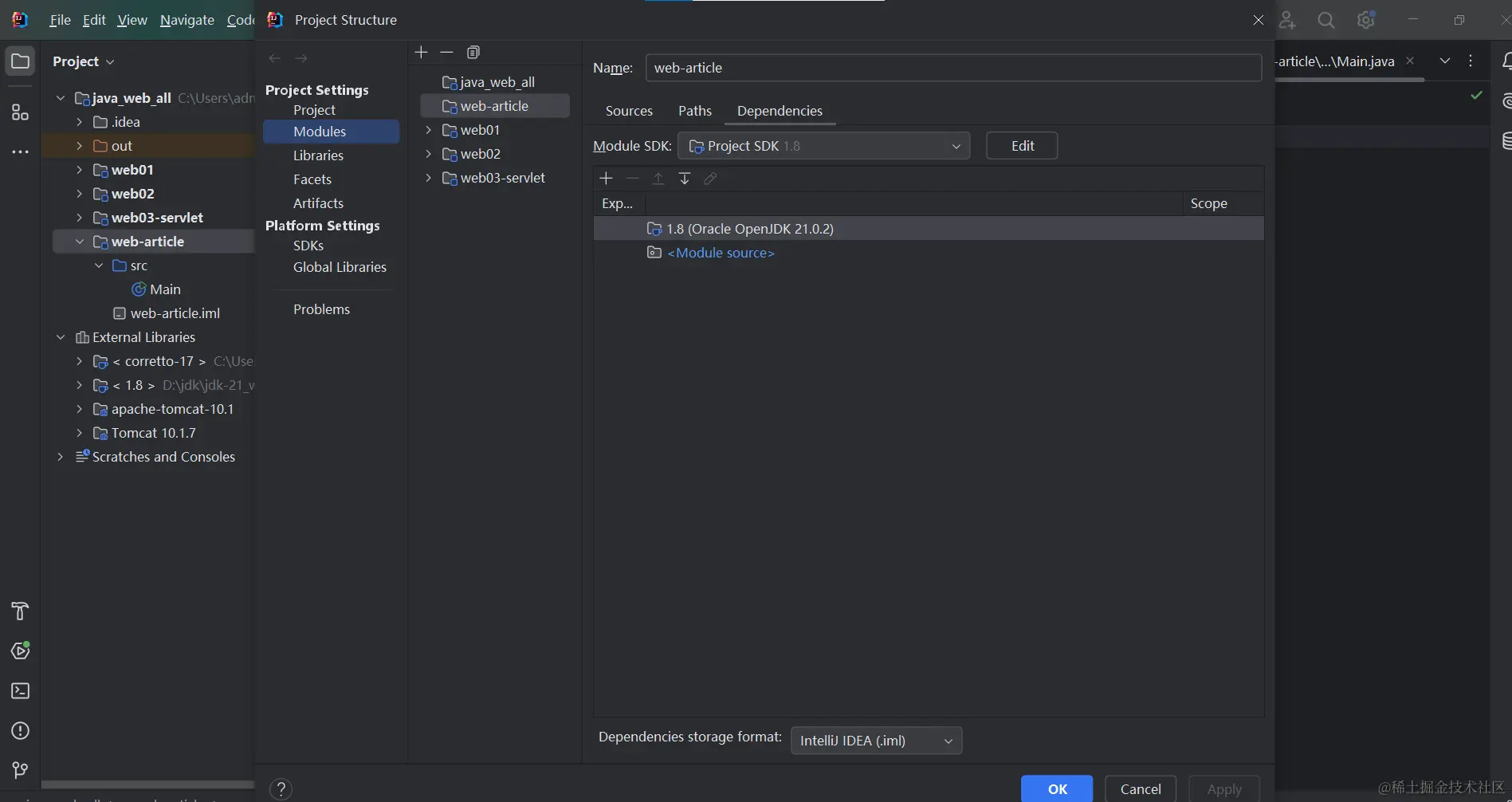Close the Main.java editor tab
The image size is (1512, 802).
click(1410, 61)
